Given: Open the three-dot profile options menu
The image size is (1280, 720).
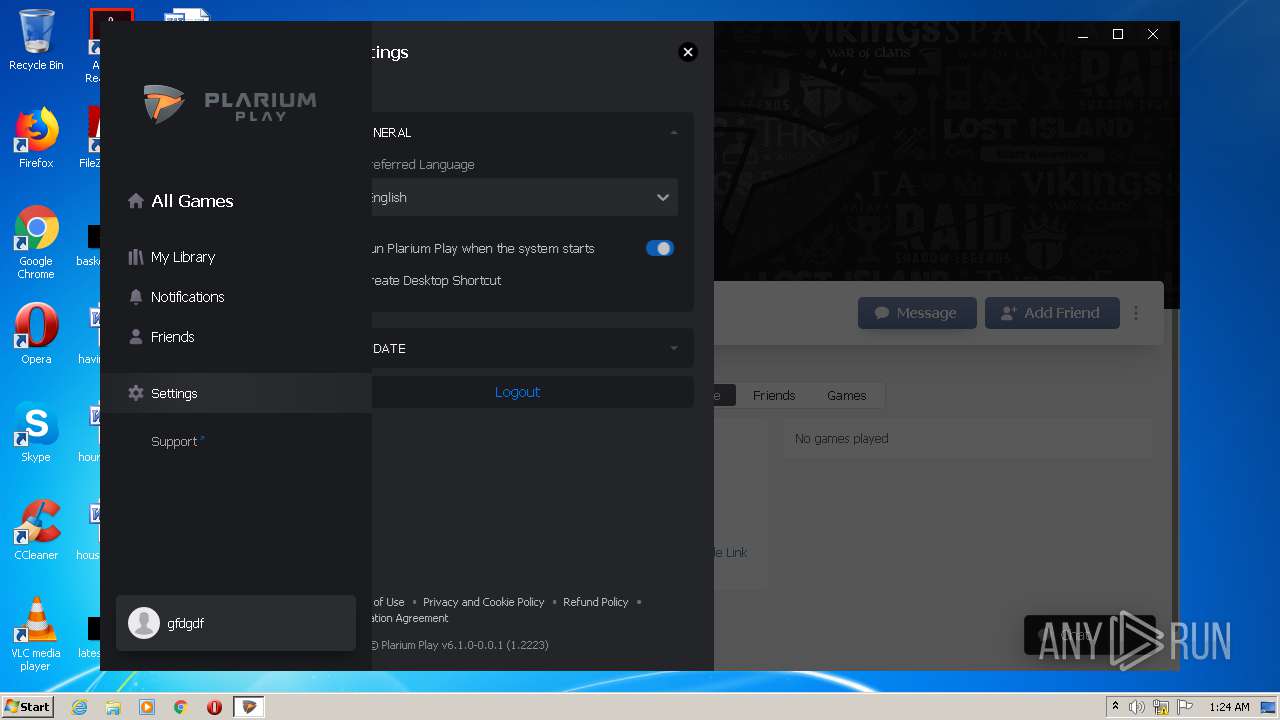Looking at the screenshot, I should pyautogui.click(x=1136, y=313).
